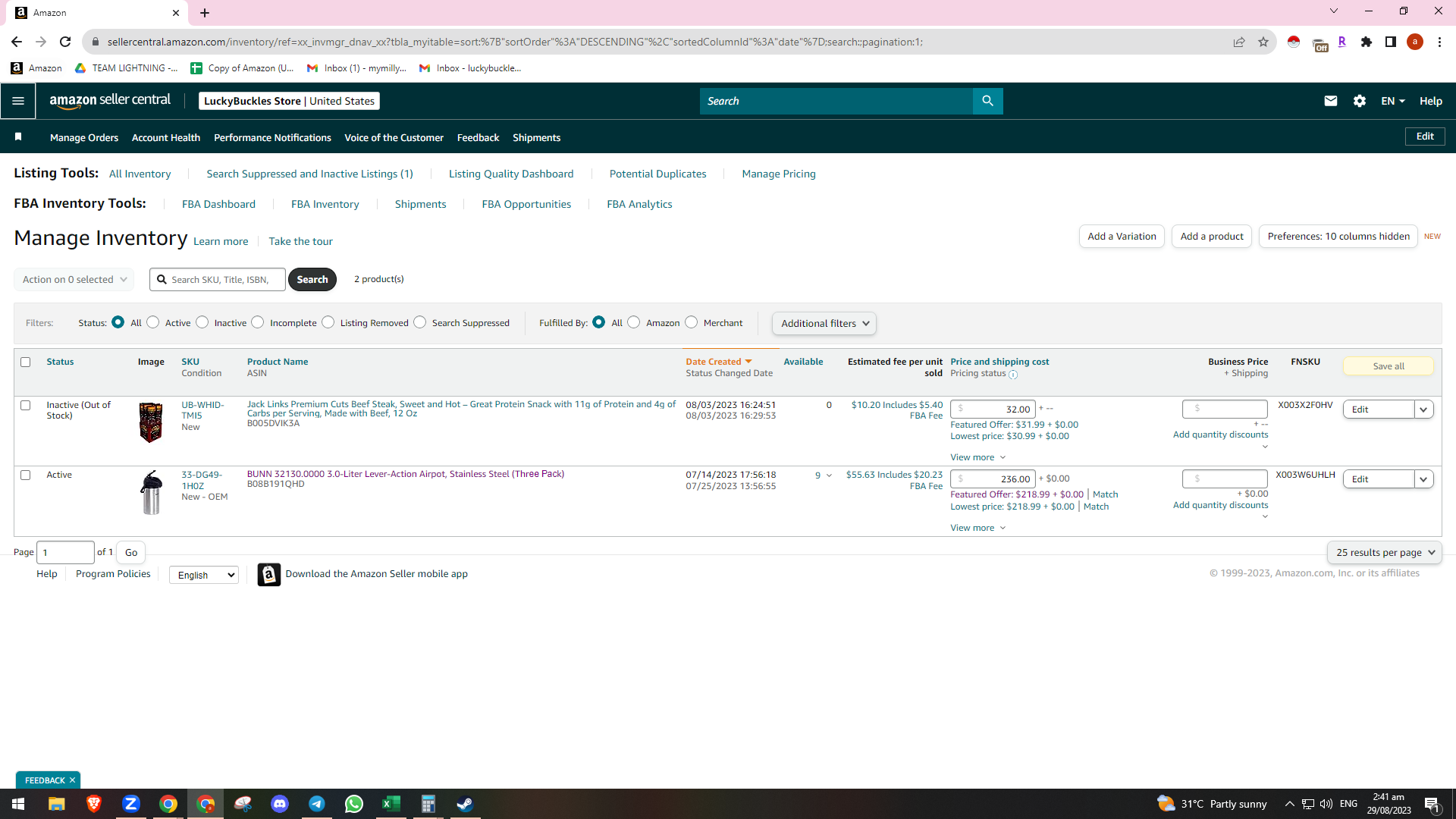1456x819 pixels.
Task: Open Preferences: 10 columns hidden
Action: [1338, 236]
